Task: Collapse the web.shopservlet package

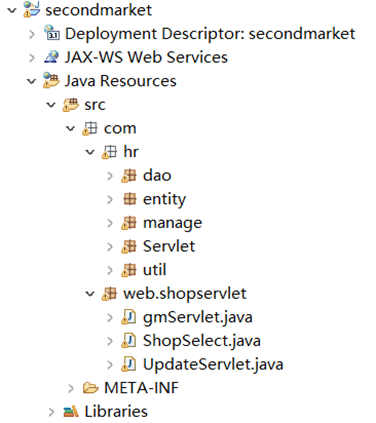Action: (x=90, y=294)
